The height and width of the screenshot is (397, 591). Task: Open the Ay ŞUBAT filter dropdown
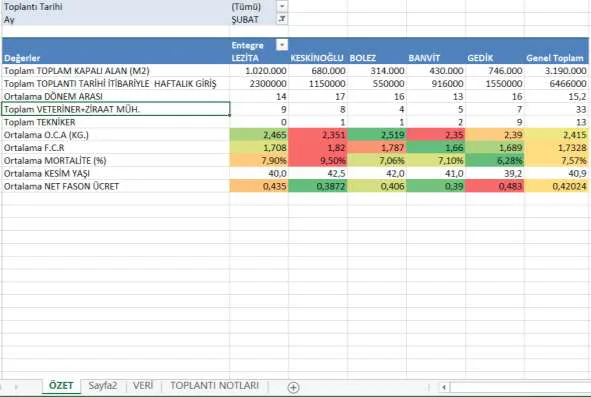[x=282, y=19]
